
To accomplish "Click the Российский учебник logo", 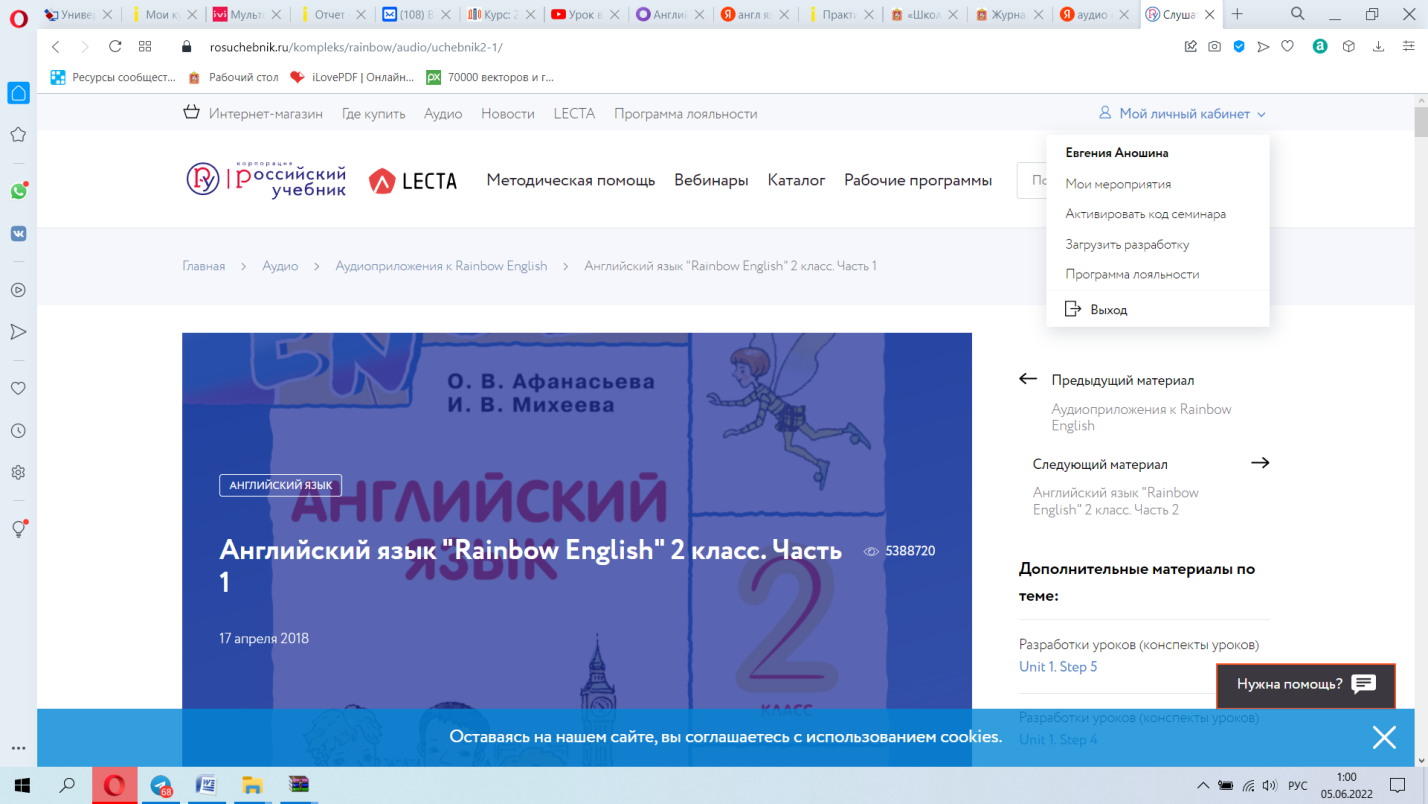I will (x=266, y=180).
